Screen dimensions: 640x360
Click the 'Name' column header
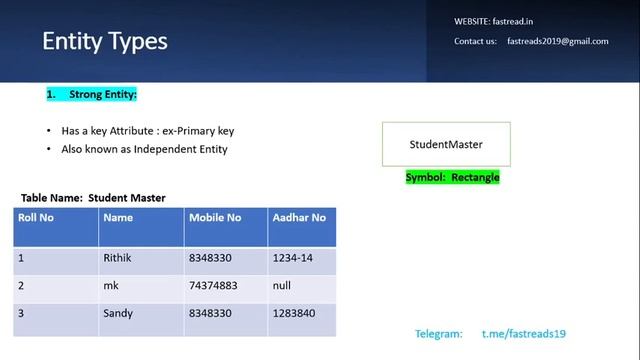pos(141,227)
